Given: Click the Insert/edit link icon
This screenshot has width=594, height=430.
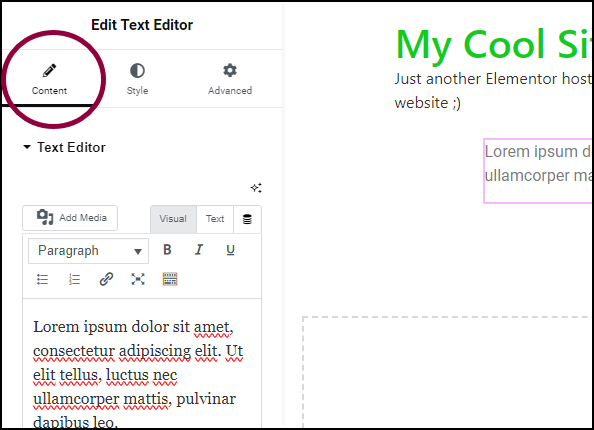Looking at the screenshot, I should 106,280.
